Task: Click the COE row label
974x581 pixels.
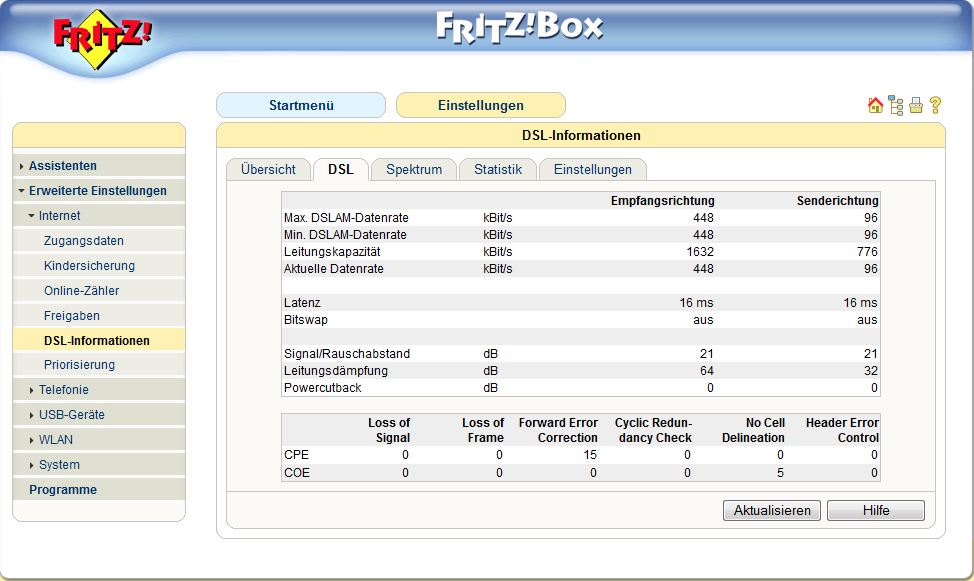Action: 297,473
